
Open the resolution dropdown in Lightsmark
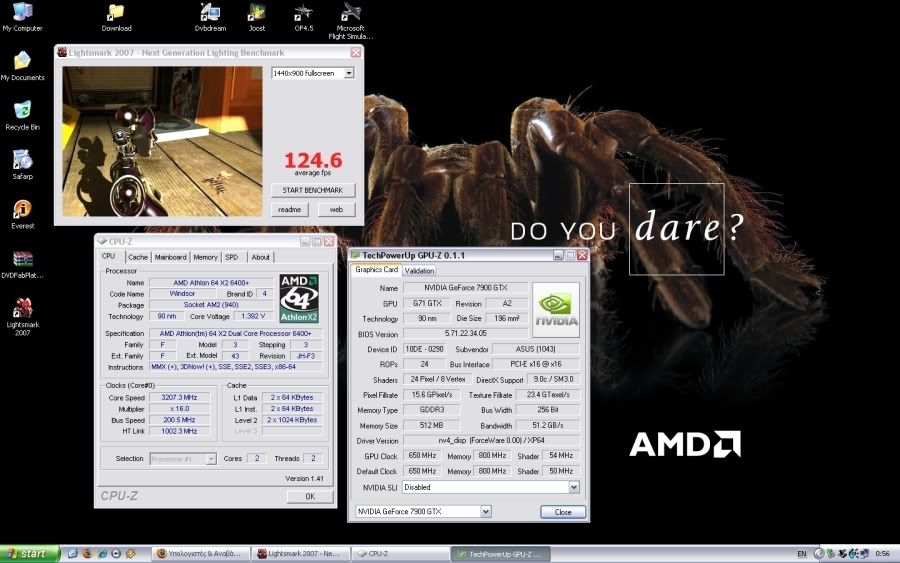click(348, 73)
